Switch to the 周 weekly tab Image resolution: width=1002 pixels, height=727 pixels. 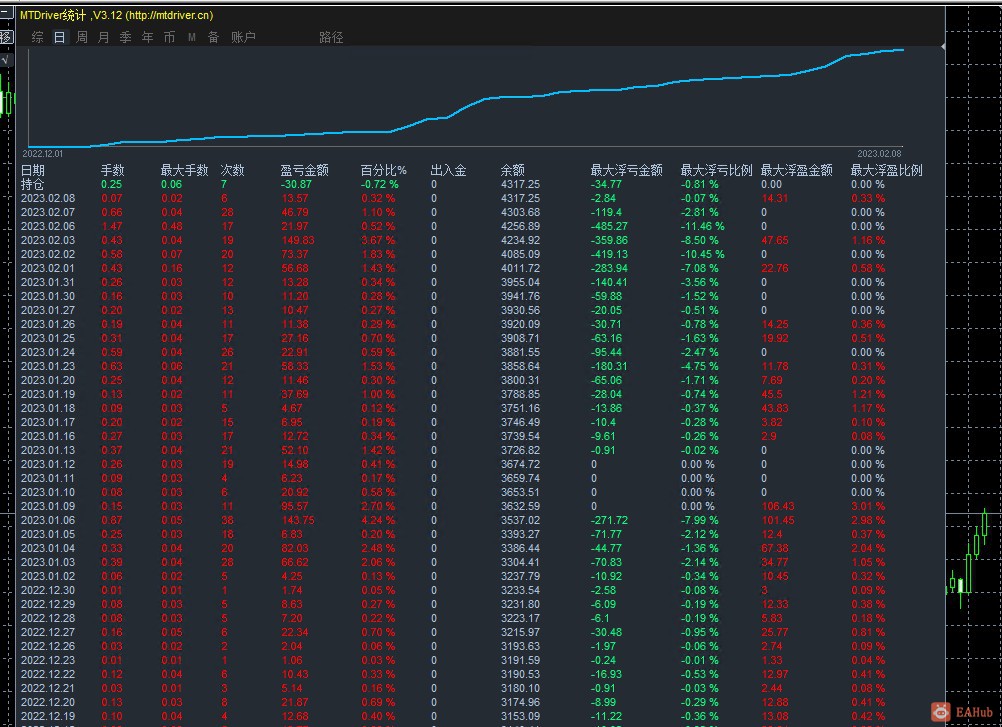click(81, 37)
